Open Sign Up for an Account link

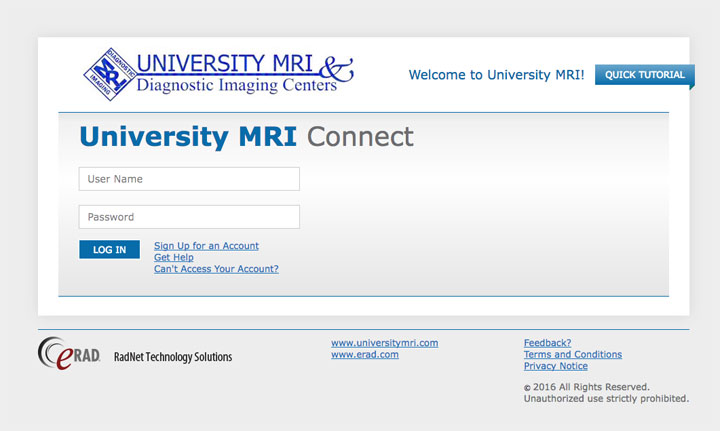(206, 246)
